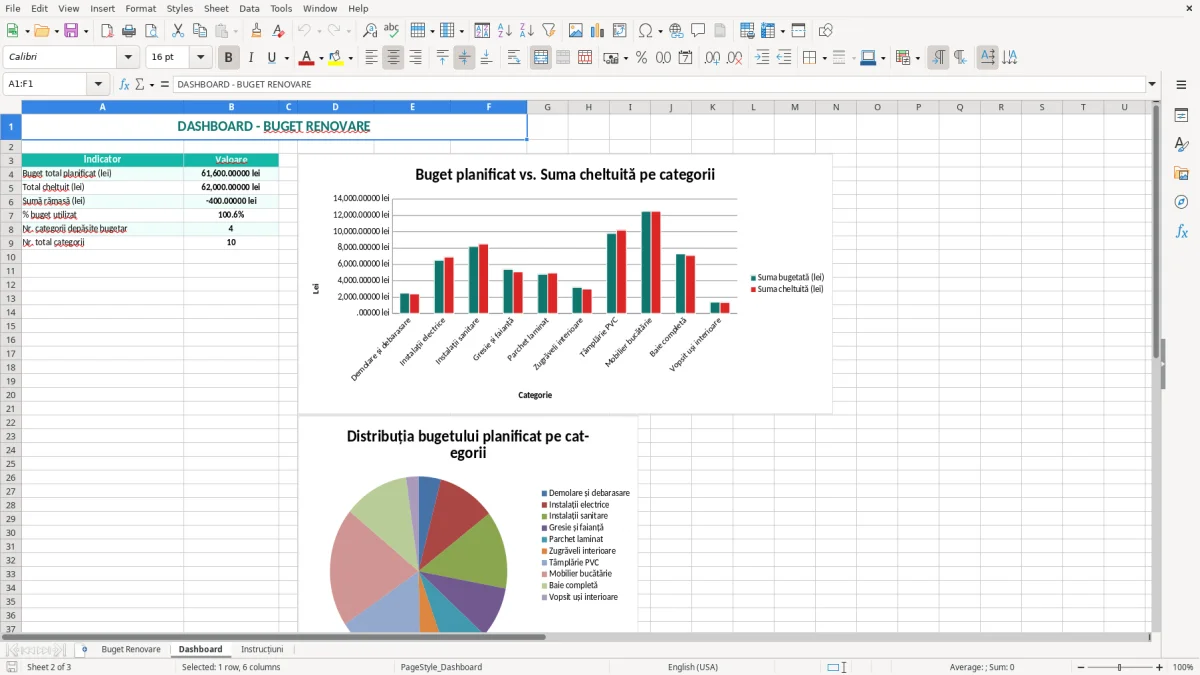This screenshot has height=675, width=1200.
Task: Click the Sort Descending icon
Action: coord(527,31)
